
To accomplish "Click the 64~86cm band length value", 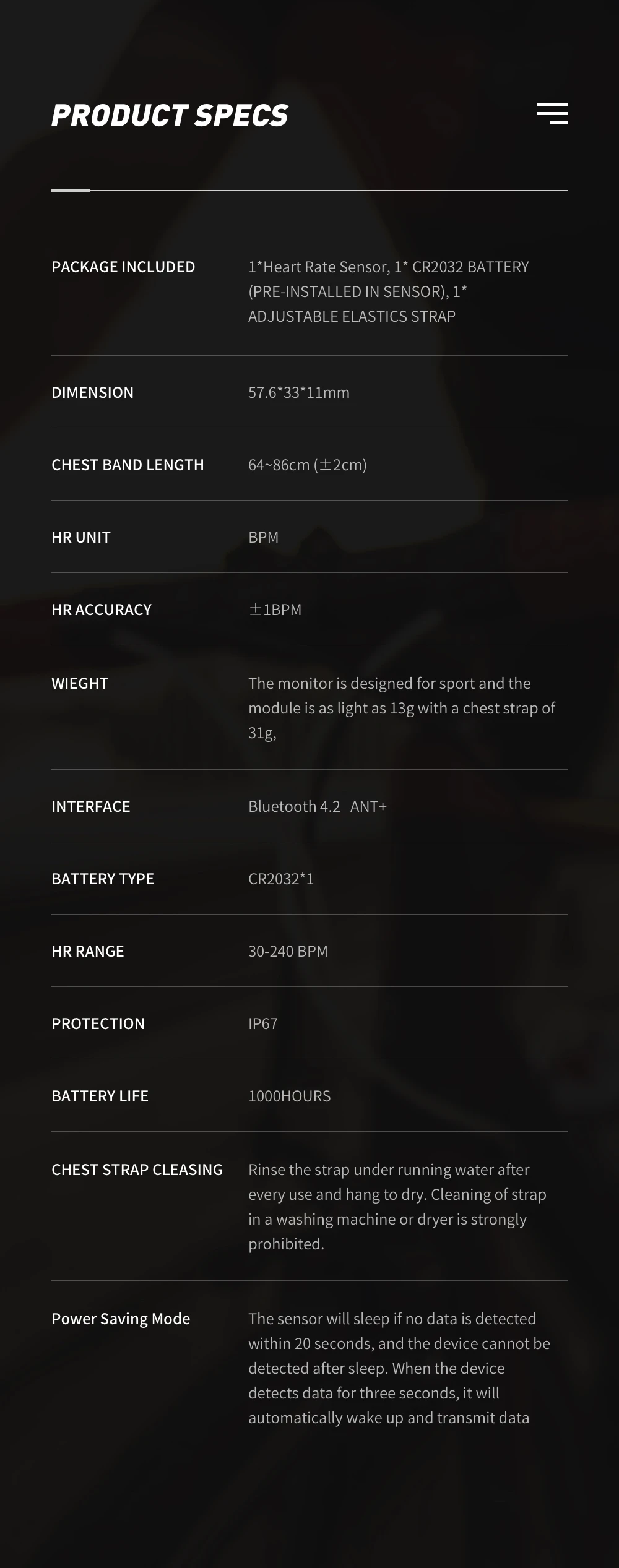I will tap(308, 465).
